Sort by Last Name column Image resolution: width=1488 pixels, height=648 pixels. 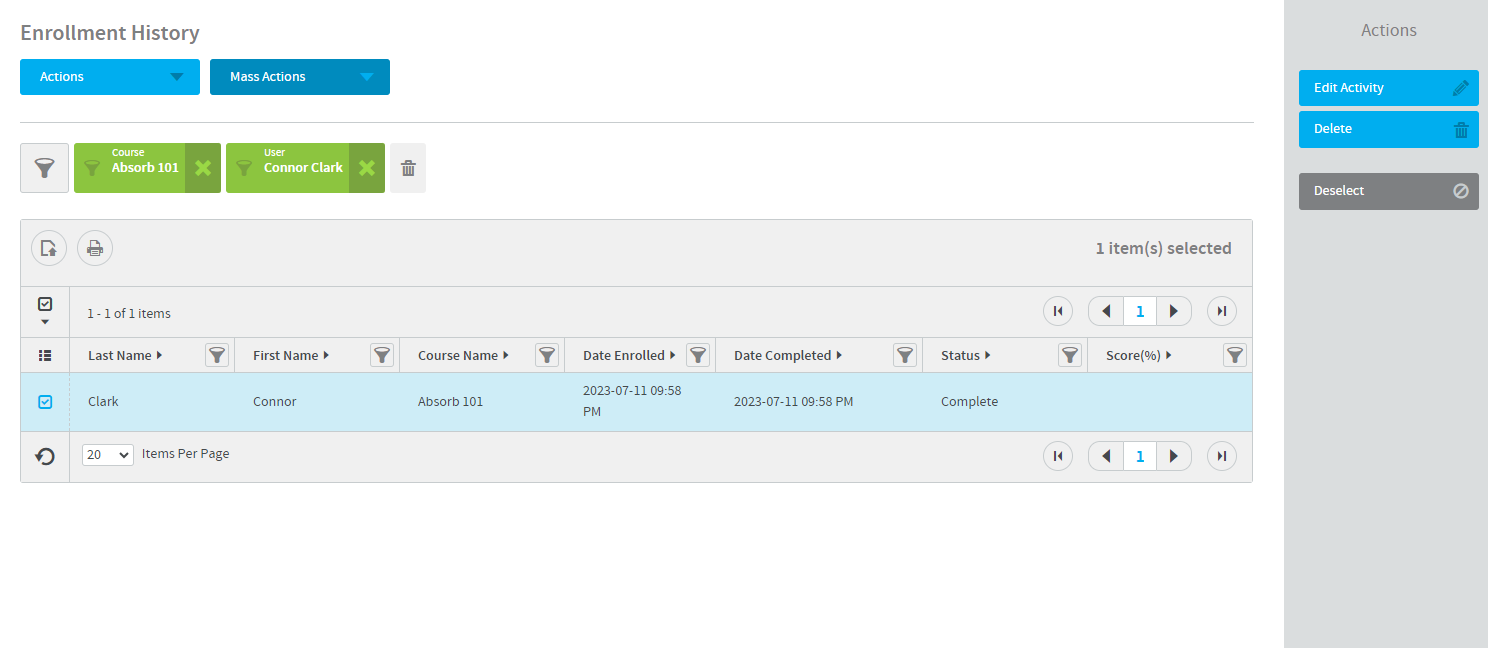coord(125,355)
